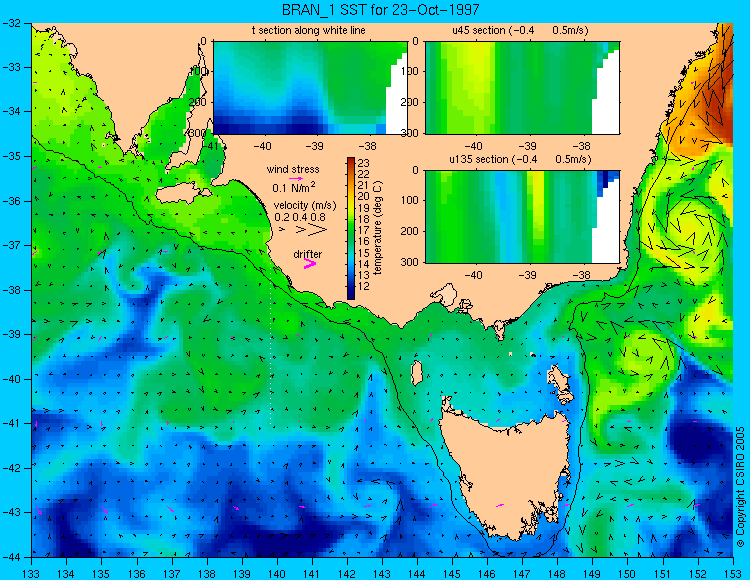Click the -41 tick under the t section
This screenshot has width=750, height=580.
coord(211,144)
